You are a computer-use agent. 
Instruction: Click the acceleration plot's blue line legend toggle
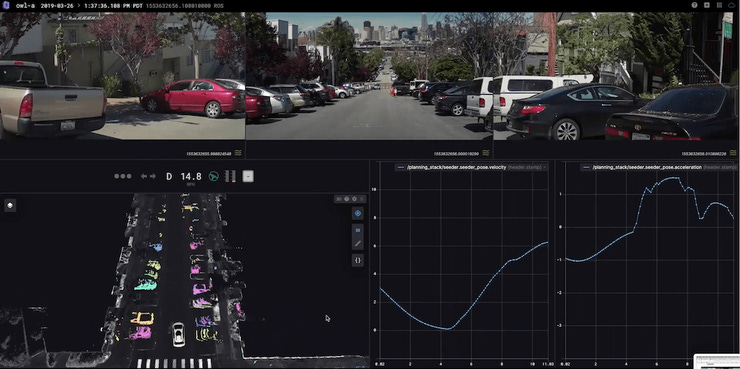point(586,168)
